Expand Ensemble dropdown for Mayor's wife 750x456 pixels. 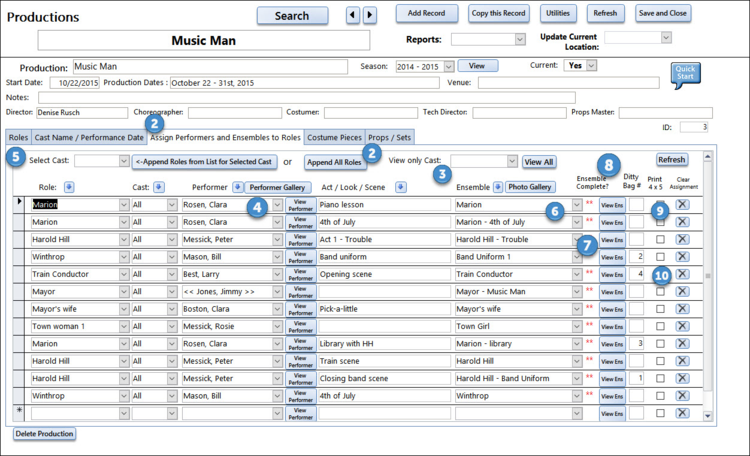(x=577, y=309)
